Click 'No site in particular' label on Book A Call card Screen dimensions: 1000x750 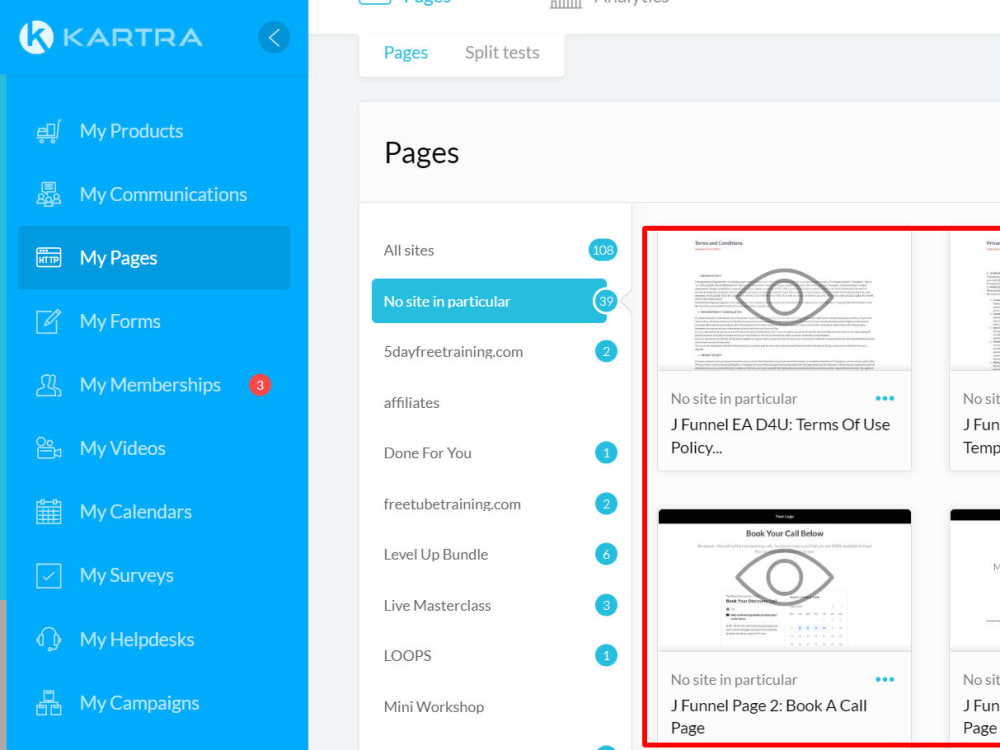[733, 679]
